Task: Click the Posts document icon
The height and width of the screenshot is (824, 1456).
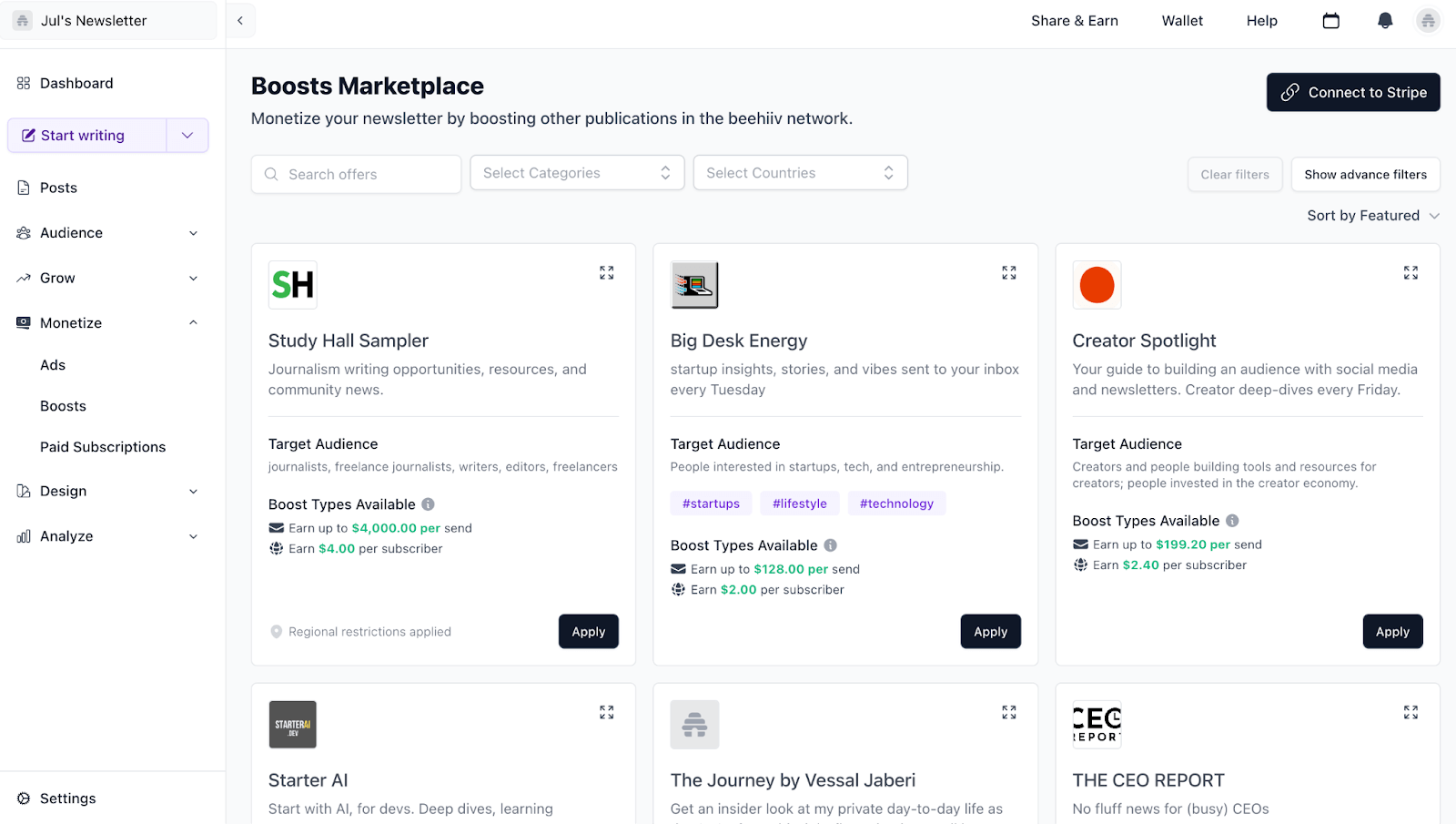Action: (24, 188)
